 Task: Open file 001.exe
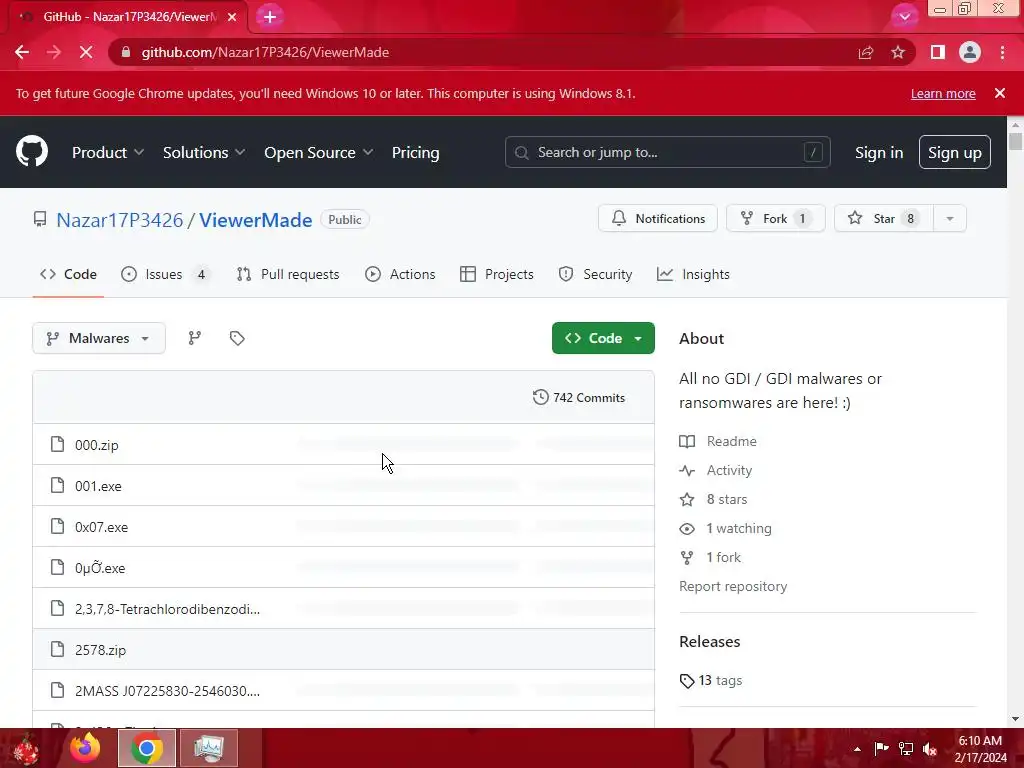[98, 487]
